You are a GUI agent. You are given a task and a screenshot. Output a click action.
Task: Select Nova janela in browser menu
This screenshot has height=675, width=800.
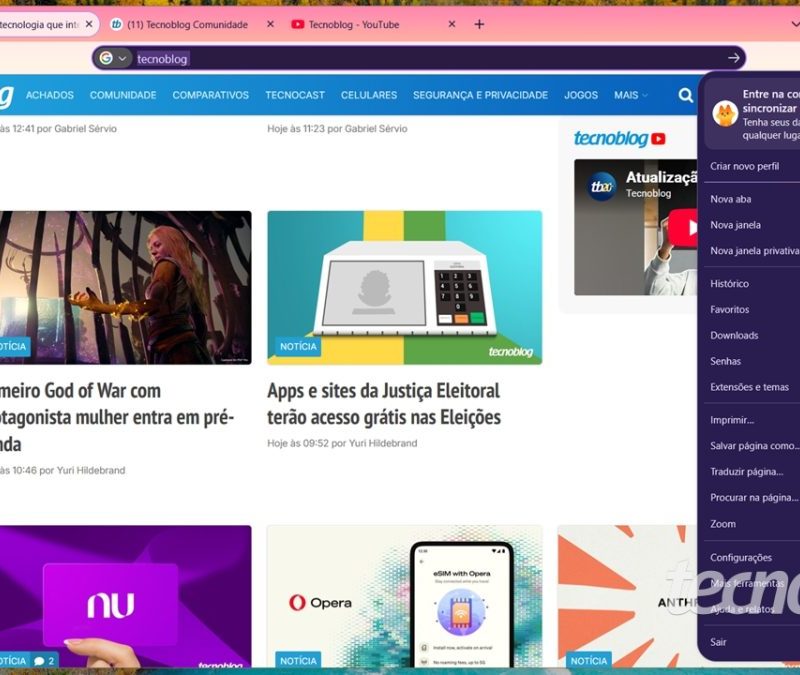coord(735,225)
